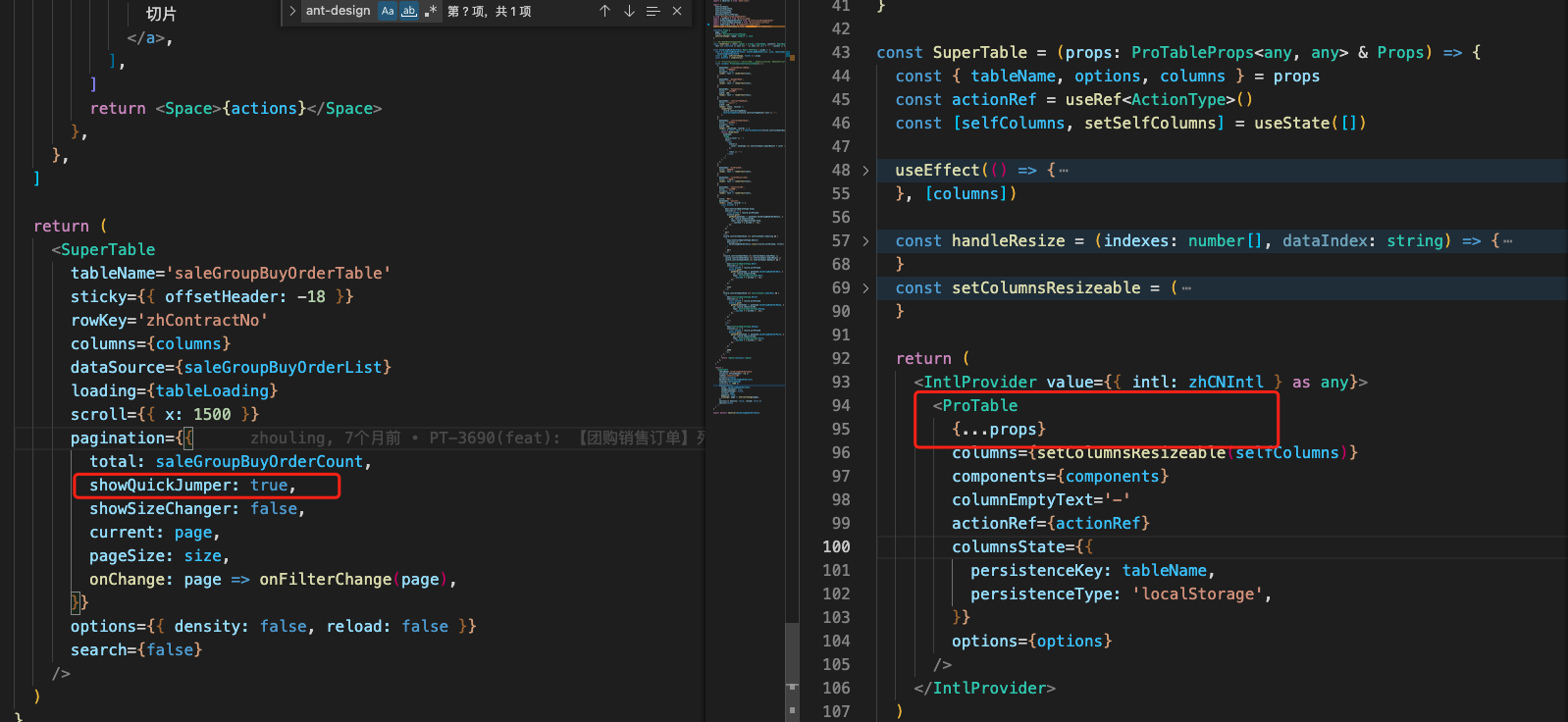Click 'dataSource={saleGroupBuyOrderList}' line
This screenshot has width=1568, height=722.
231,368
